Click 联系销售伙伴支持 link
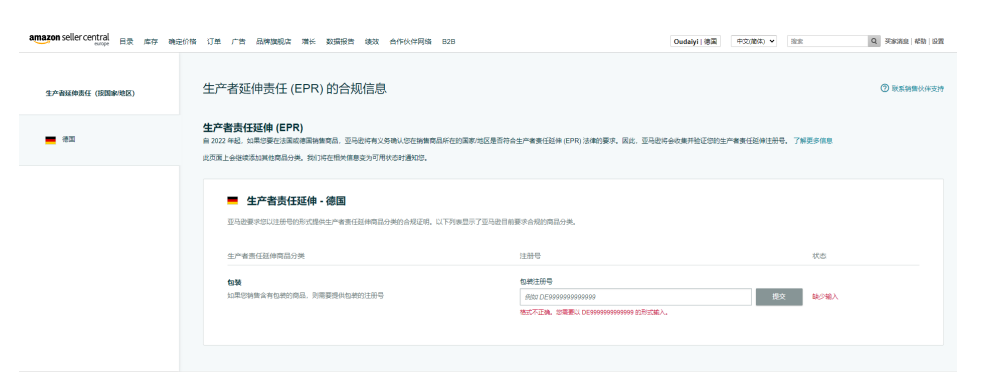1005x382 pixels. click(917, 88)
